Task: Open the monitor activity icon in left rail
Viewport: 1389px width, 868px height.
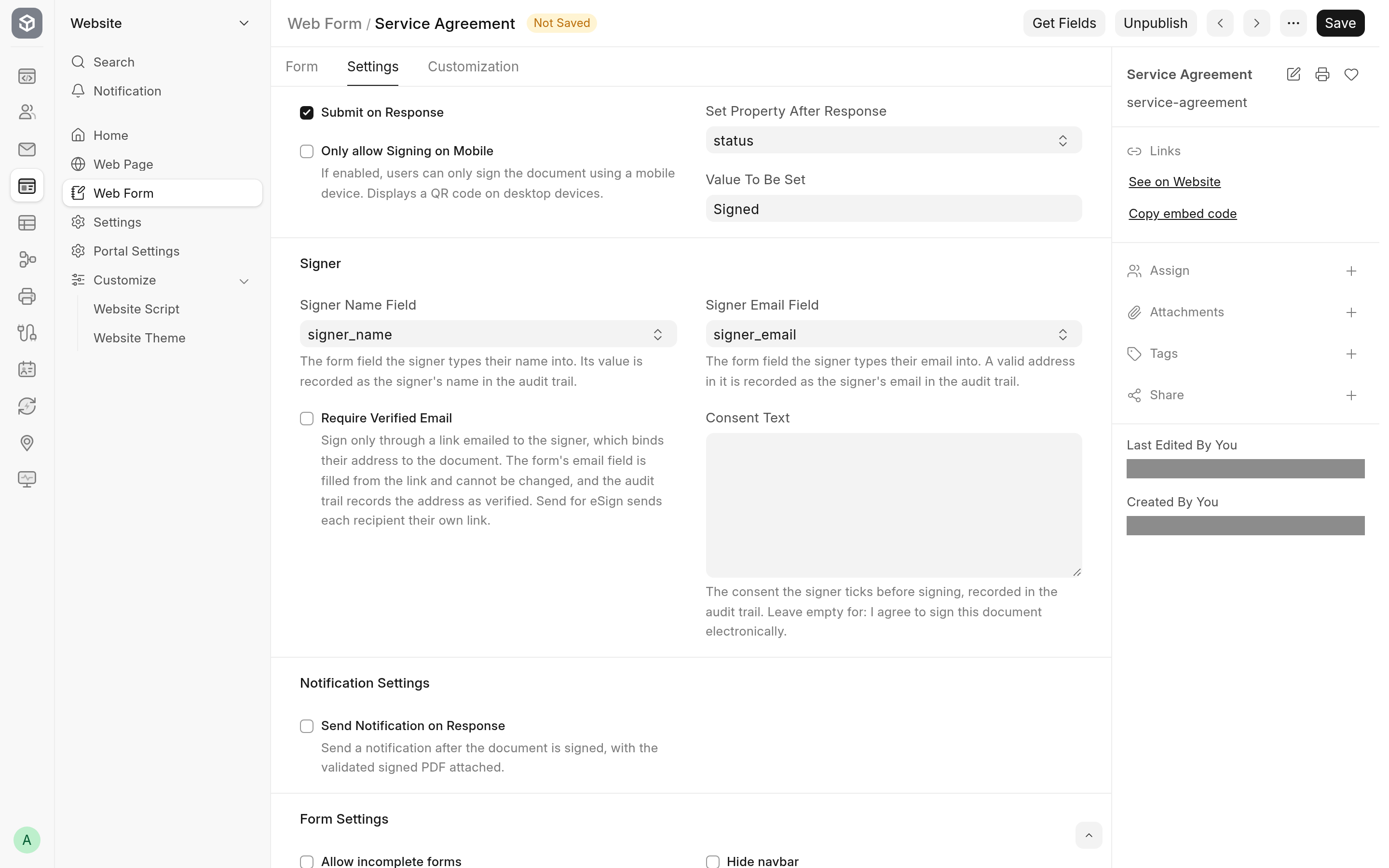Action: point(27,479)
